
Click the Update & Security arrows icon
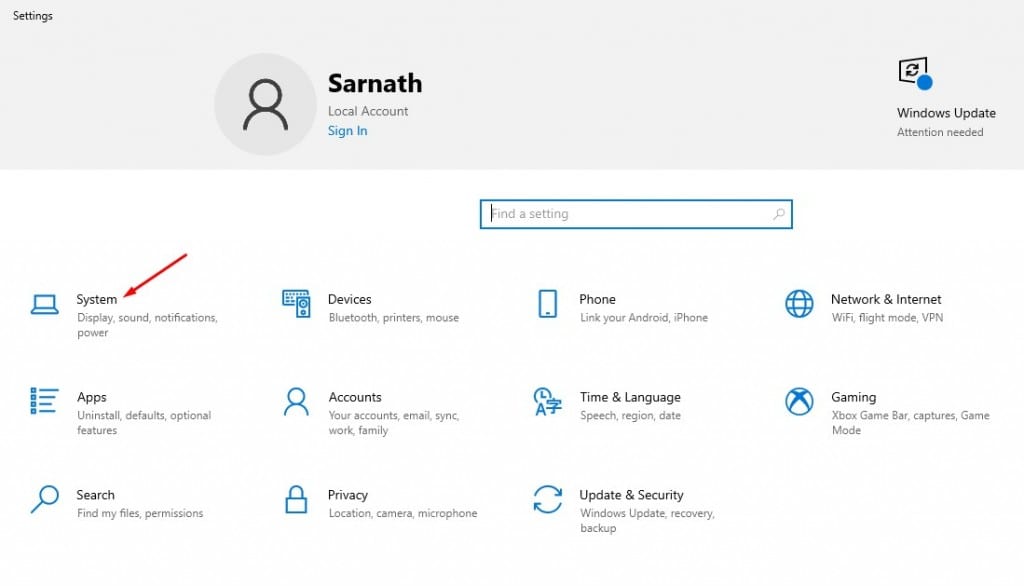point(547,499)
